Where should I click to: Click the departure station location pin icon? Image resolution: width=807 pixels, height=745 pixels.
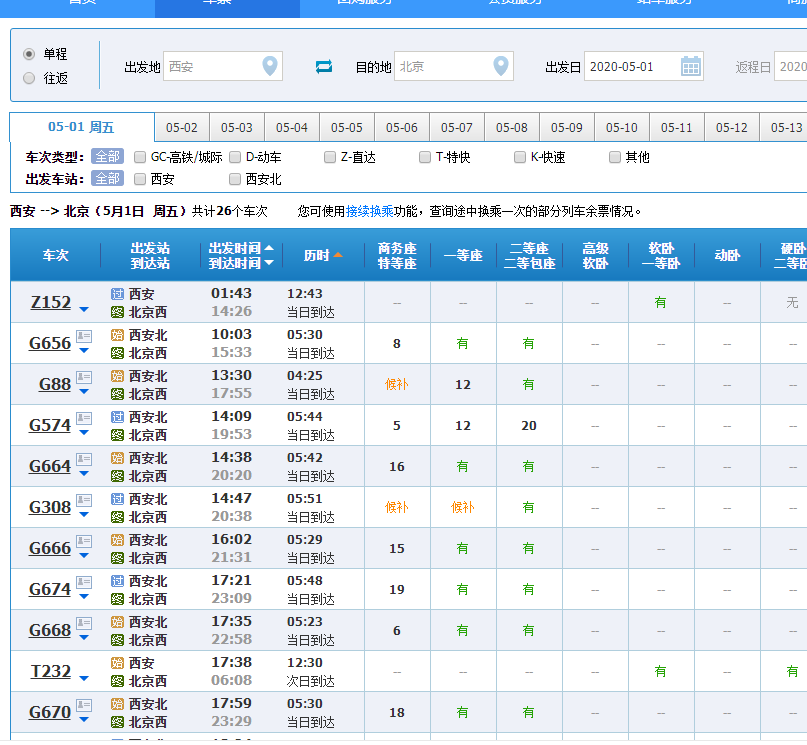(x=270, y=66)
